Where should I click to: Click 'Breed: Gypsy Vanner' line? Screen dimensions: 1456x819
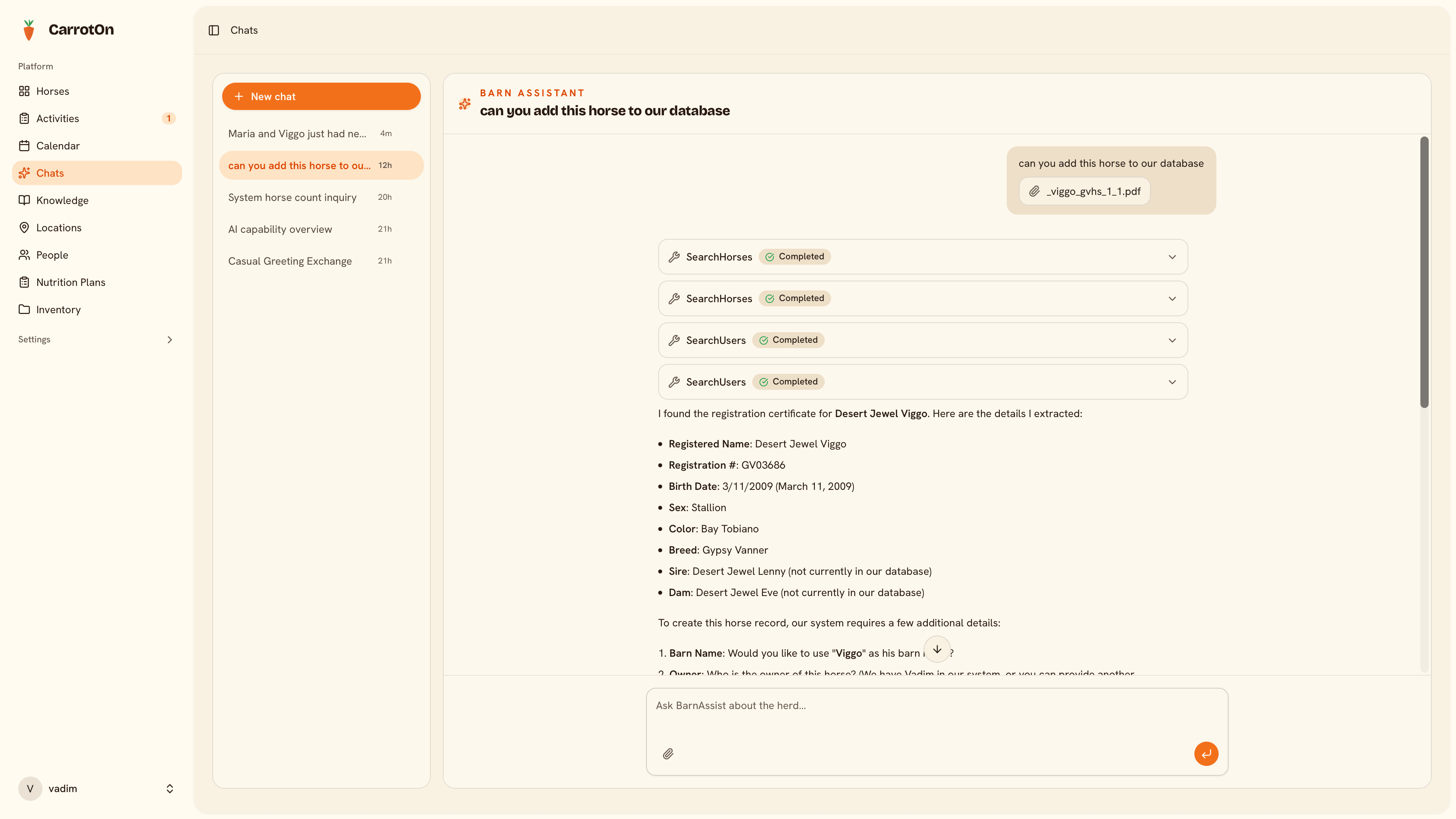718,550
